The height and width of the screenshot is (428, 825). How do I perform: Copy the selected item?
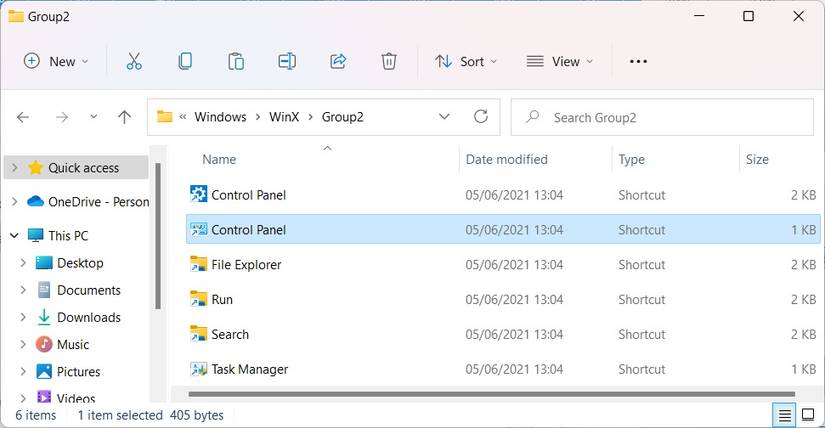pyautogui.click(x=185, y=62)
